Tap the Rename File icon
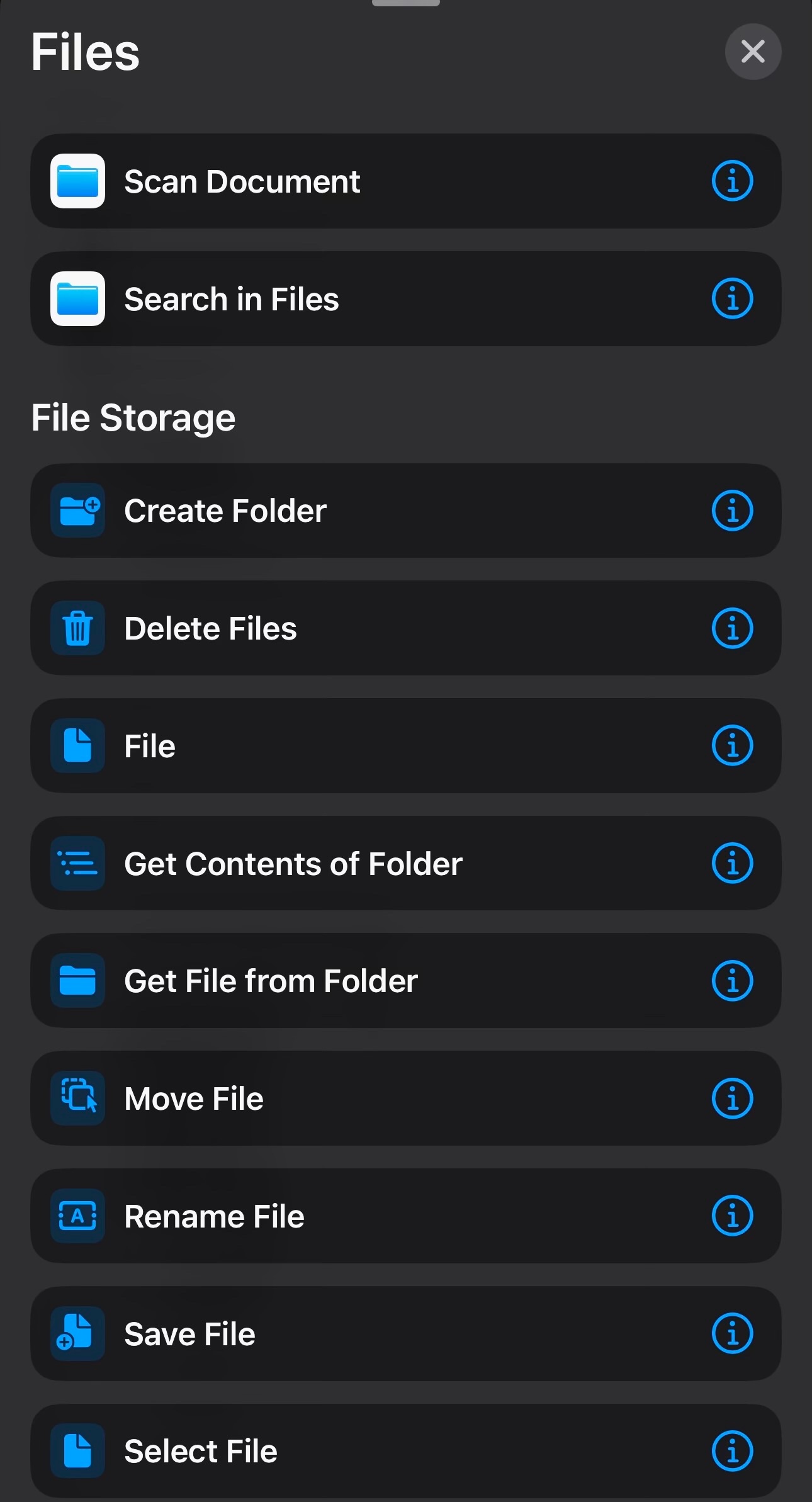 77,1216
